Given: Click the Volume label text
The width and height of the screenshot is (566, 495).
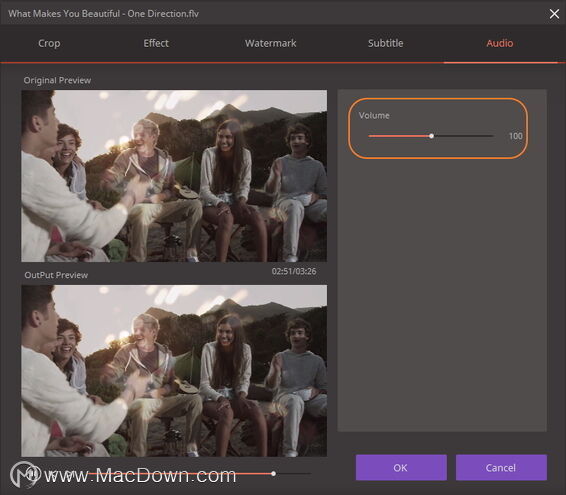Looking at the screenshot, I should [x=374, y=116].
